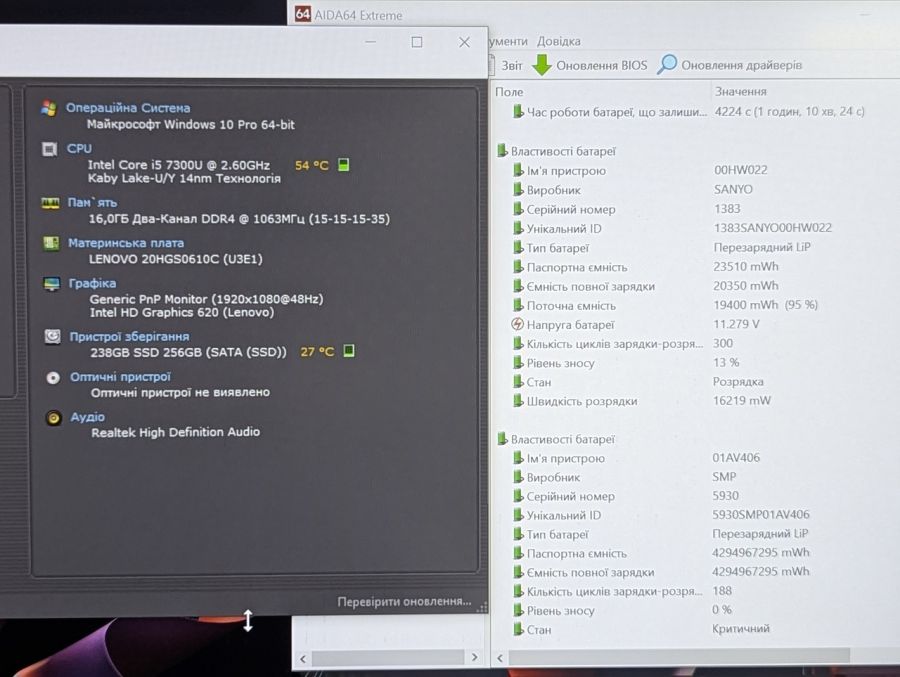Image resolution: width=900 pixels, height=677 pixels.
Task: Select Швидкість розрядки row
Action: pos(641,401)
